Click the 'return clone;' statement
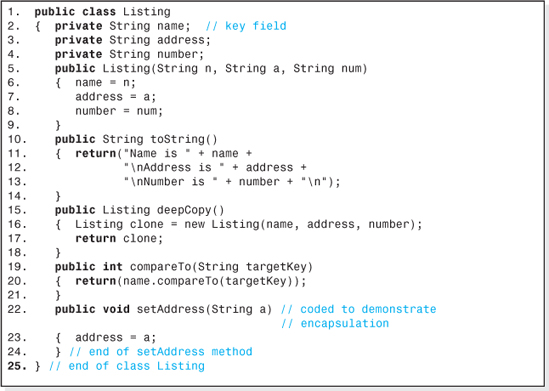549x391 pixels. (x=119, y=238)
